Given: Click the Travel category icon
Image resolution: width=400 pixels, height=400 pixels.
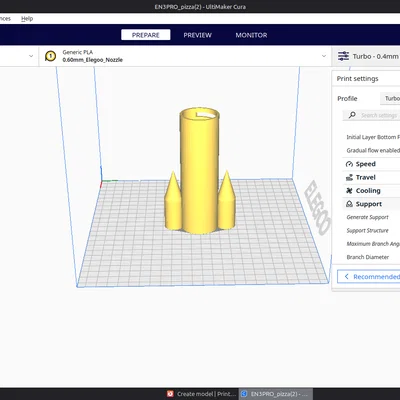Looking at the screenshot, I should coord(349,177).
